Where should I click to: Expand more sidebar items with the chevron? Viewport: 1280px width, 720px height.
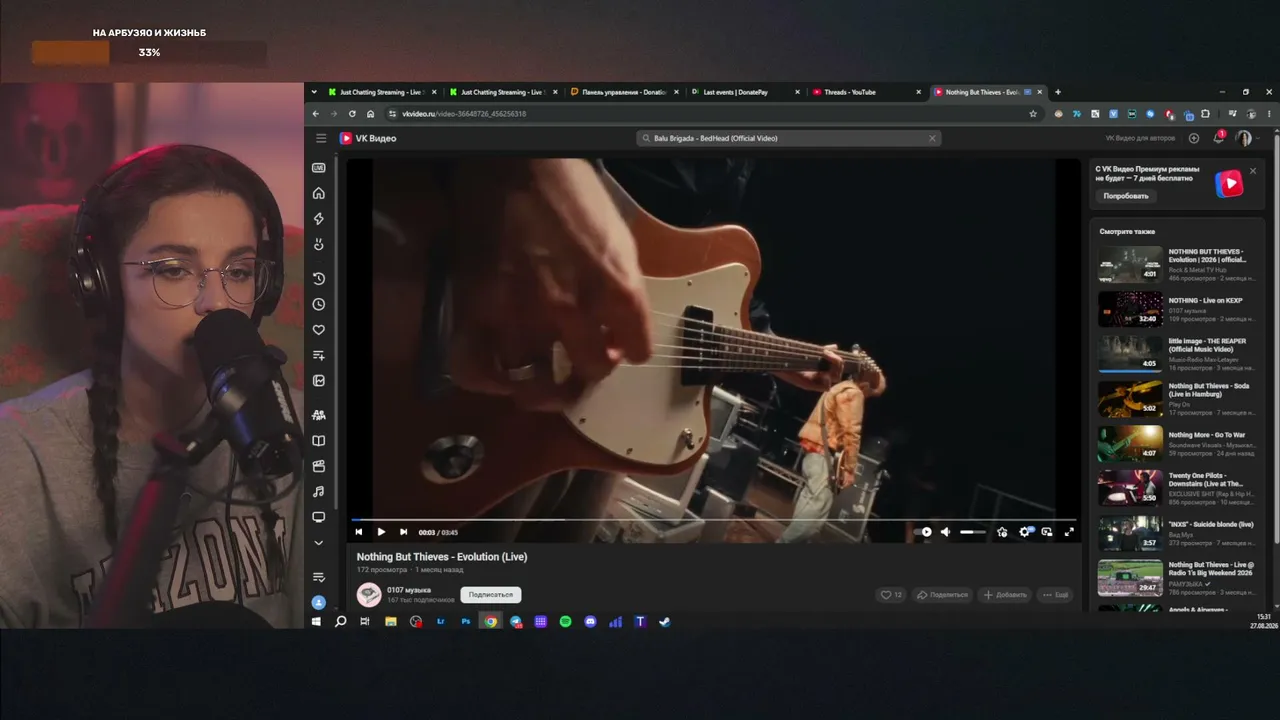click(319, 543)
